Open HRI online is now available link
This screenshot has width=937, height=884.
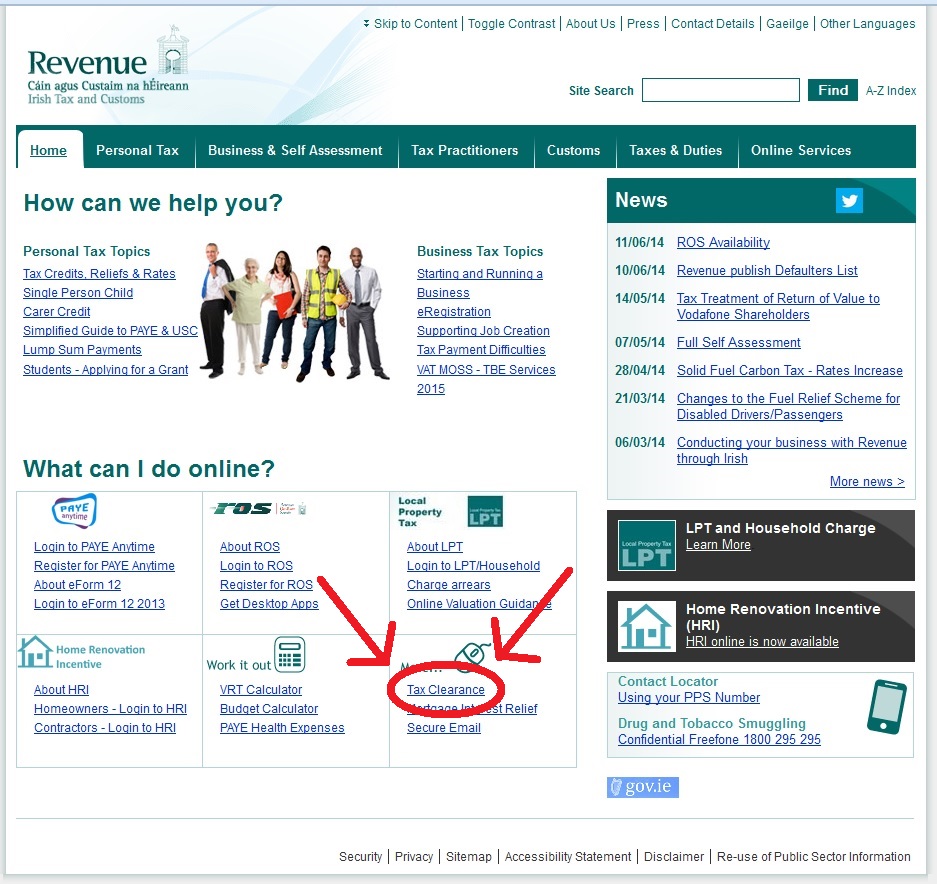pos(762,641)
